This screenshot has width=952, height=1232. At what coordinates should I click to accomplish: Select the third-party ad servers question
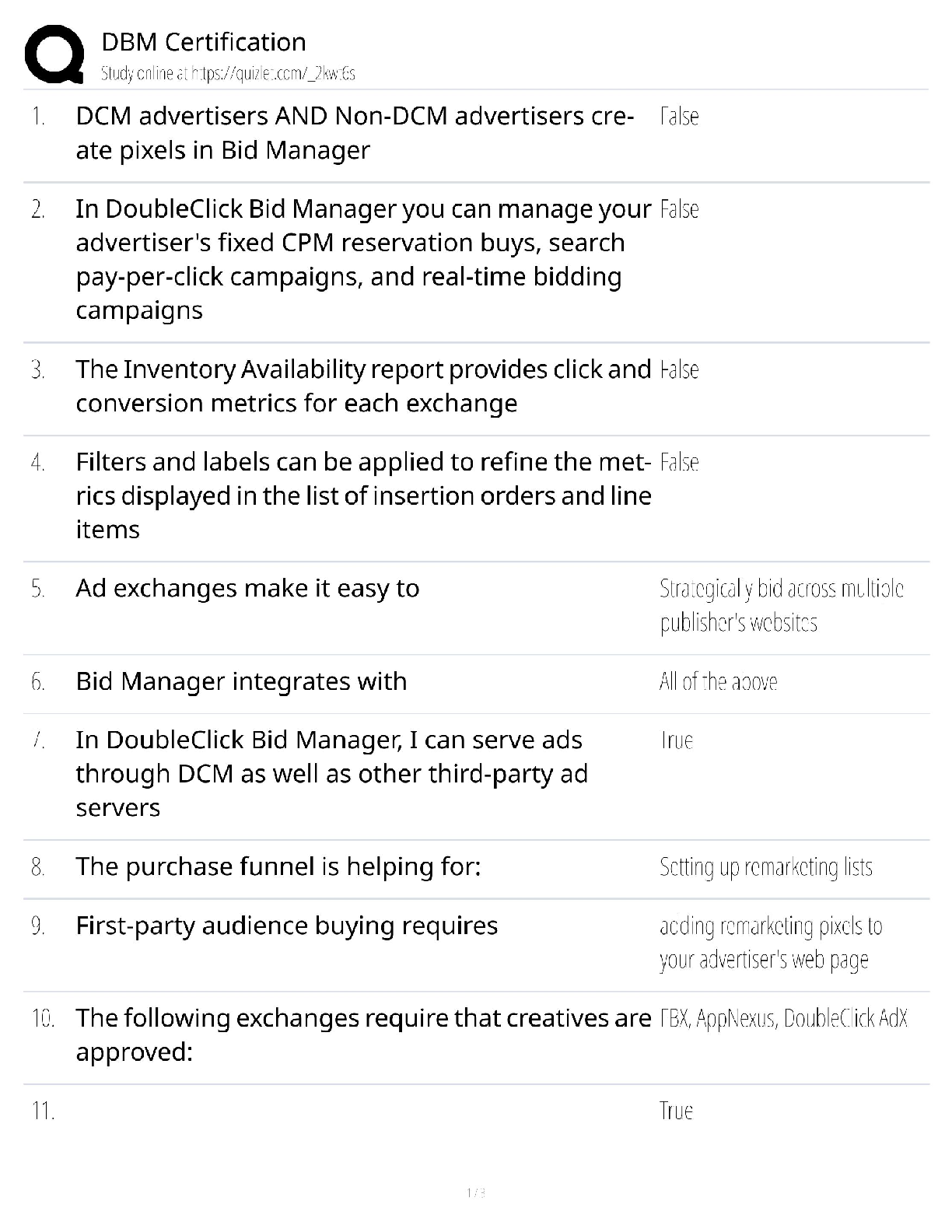pos(331,774)
